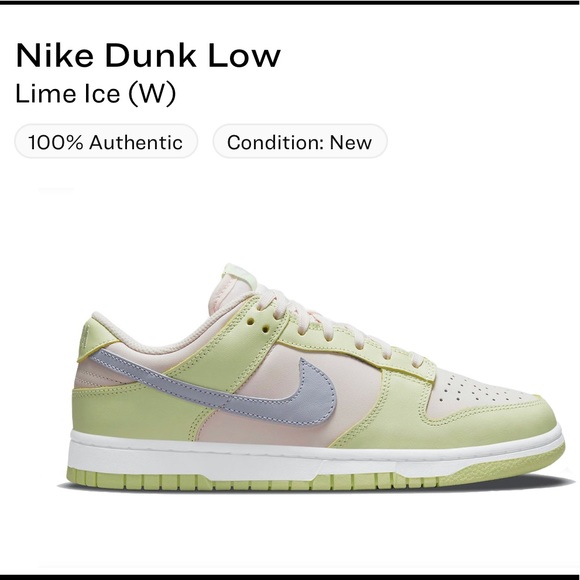The height and width of the screenshot is (580, 580).
Task: Tap the Condition: New badge
Action: coord(300,142)
